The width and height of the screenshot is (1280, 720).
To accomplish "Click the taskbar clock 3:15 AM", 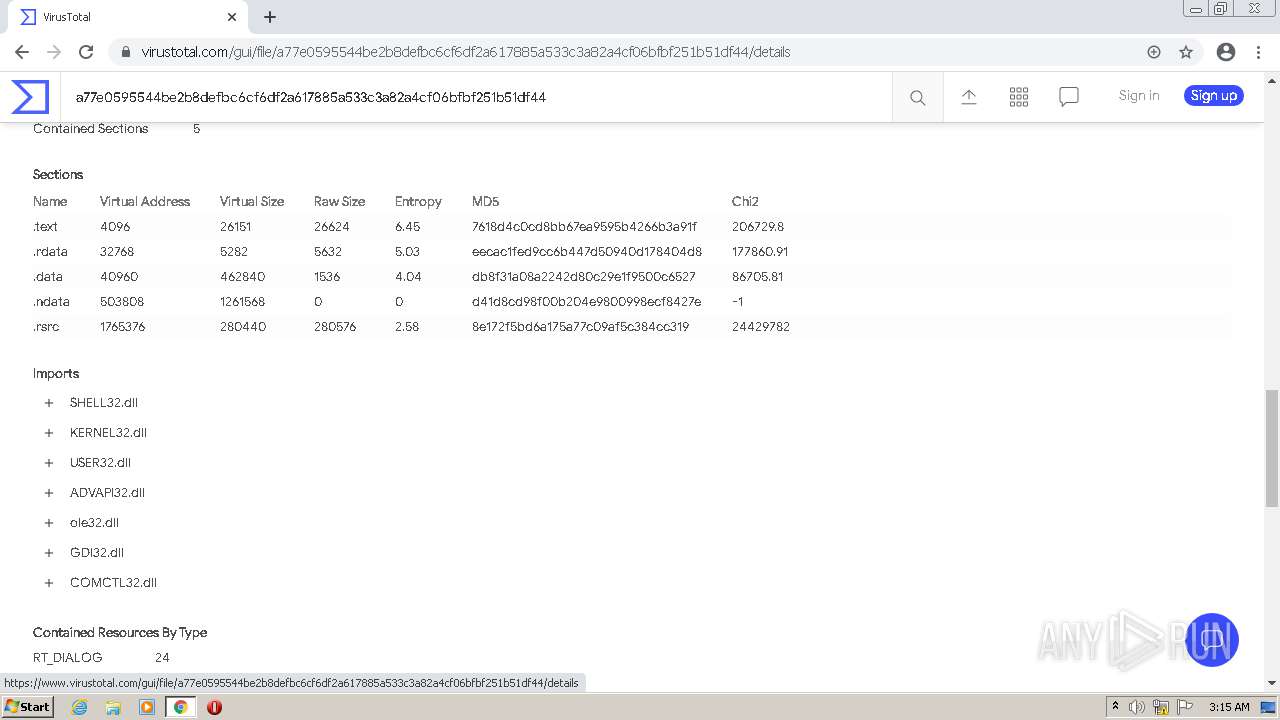I will 1229,707.
